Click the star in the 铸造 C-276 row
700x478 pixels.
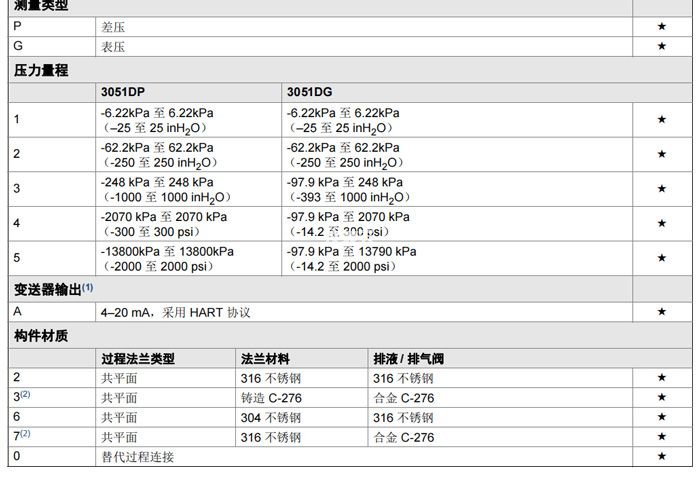coord(662,398)
